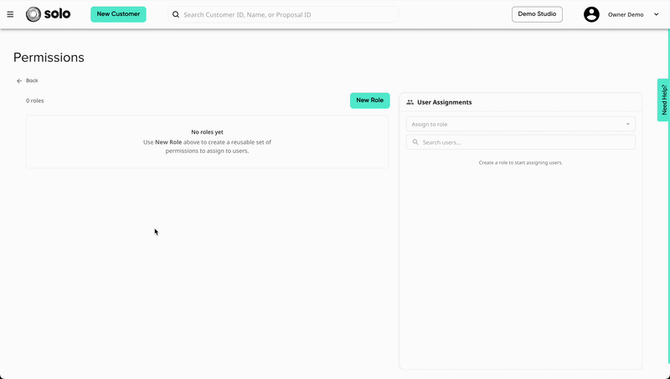Click the User Assignments heading
The height and width of the screenshot is (379, 670).
(x=444, y=102)
